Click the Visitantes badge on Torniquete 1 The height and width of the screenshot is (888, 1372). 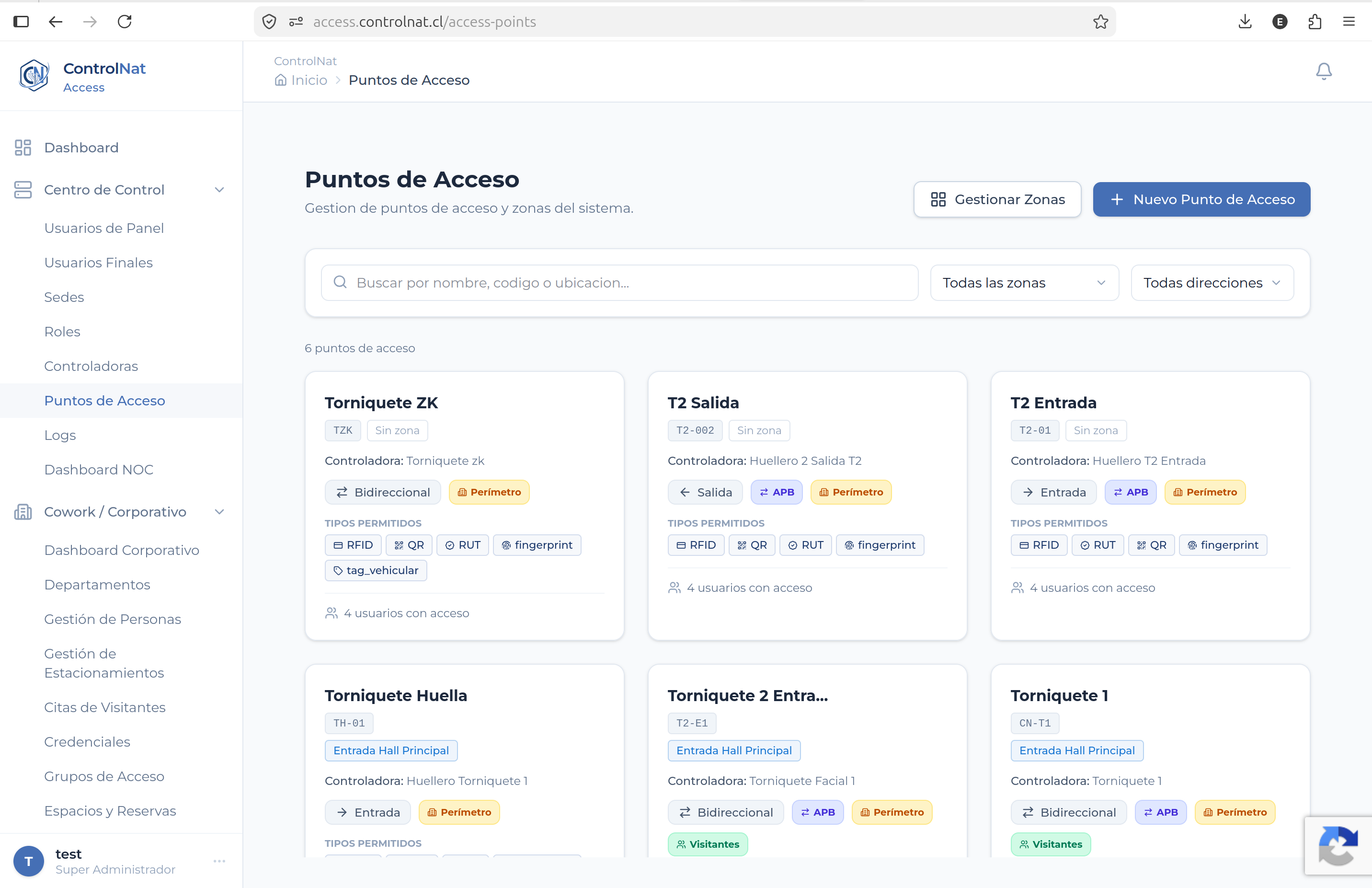1051,844
